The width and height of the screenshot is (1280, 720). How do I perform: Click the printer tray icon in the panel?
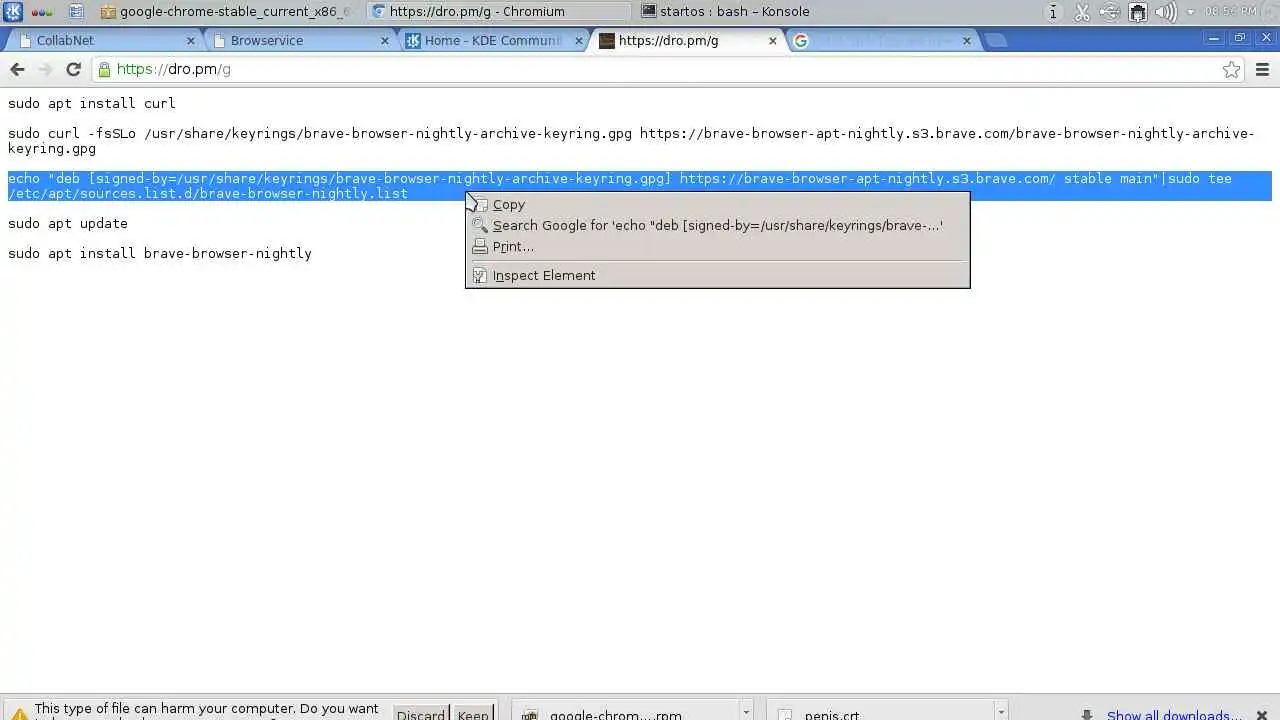[x=1138, y=12]
